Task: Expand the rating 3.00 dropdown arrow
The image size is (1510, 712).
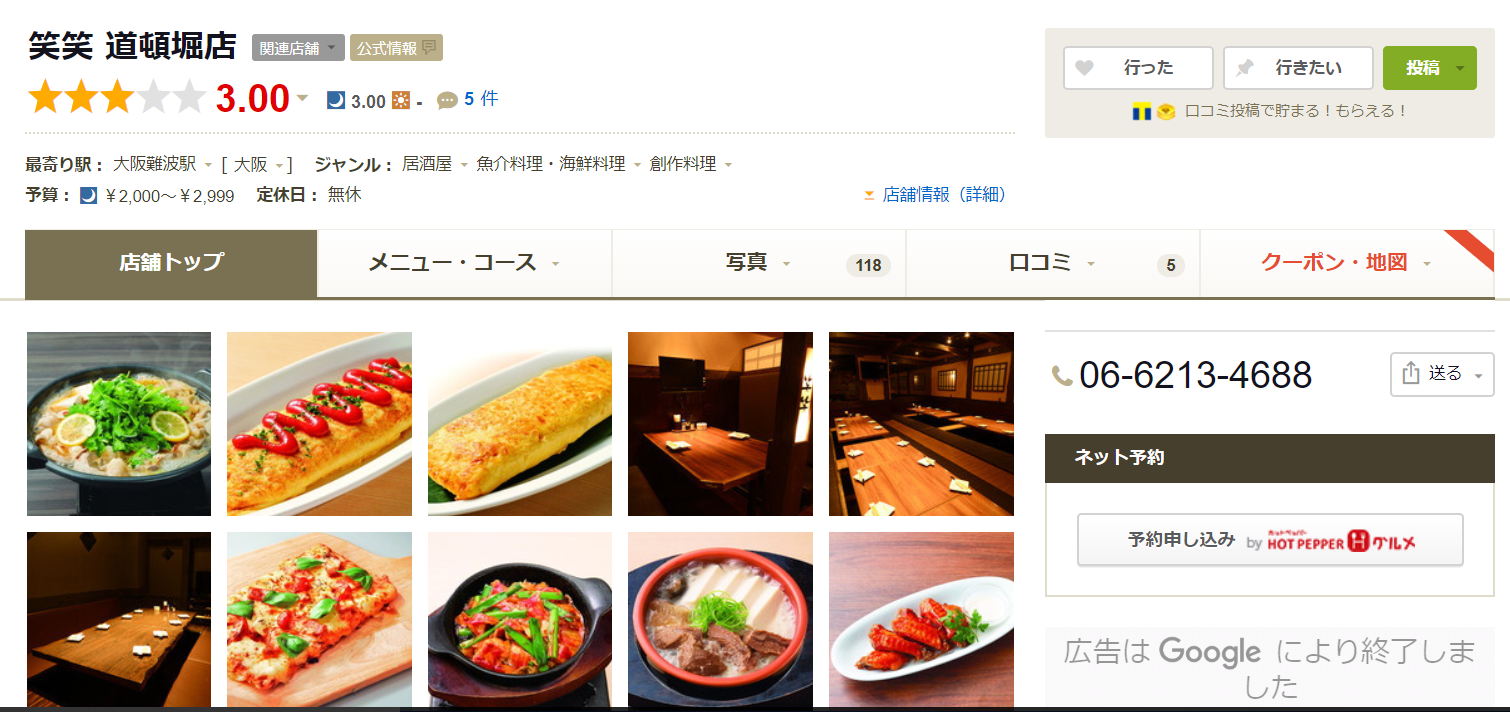Action: 302,98
